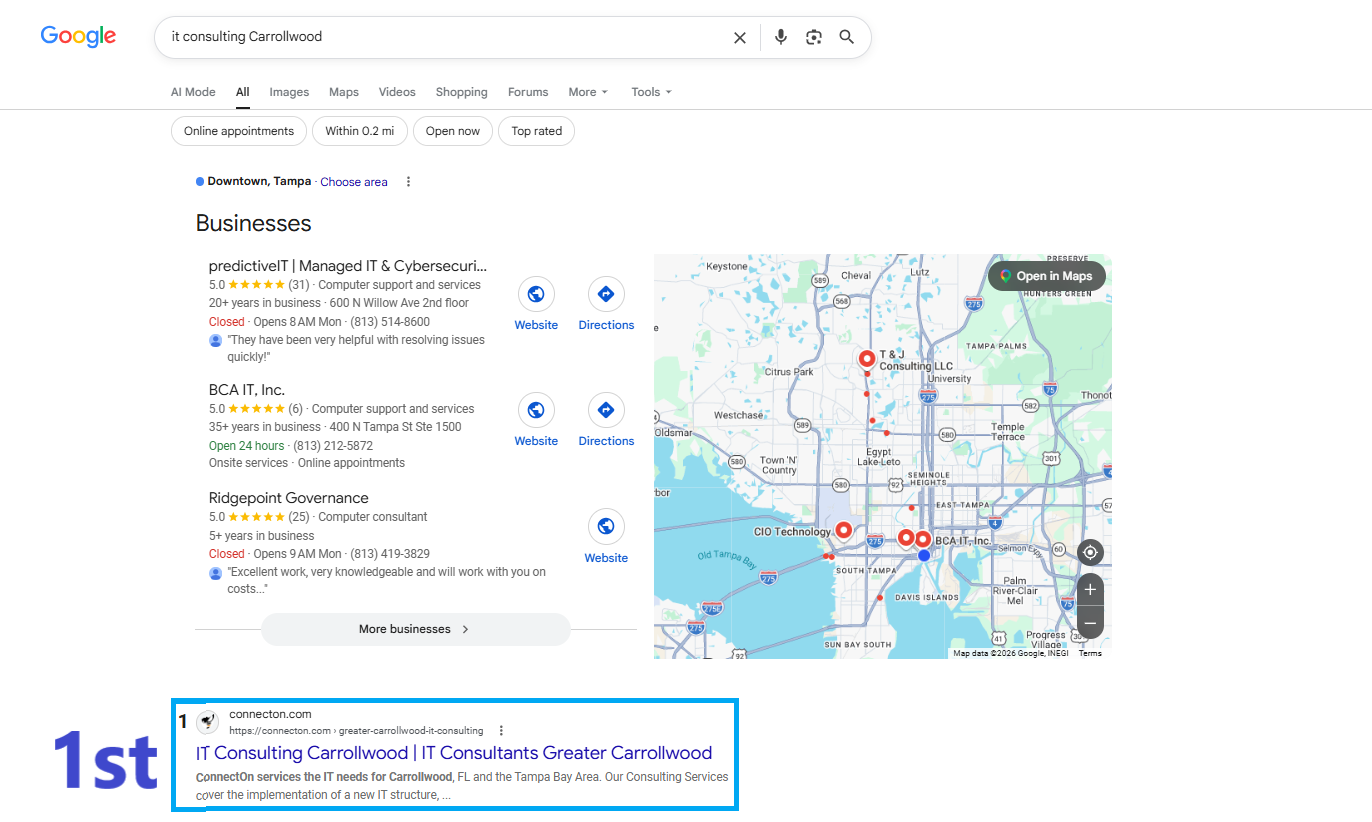
Task: Click the connecton.com site name
Action: [270, 714]
